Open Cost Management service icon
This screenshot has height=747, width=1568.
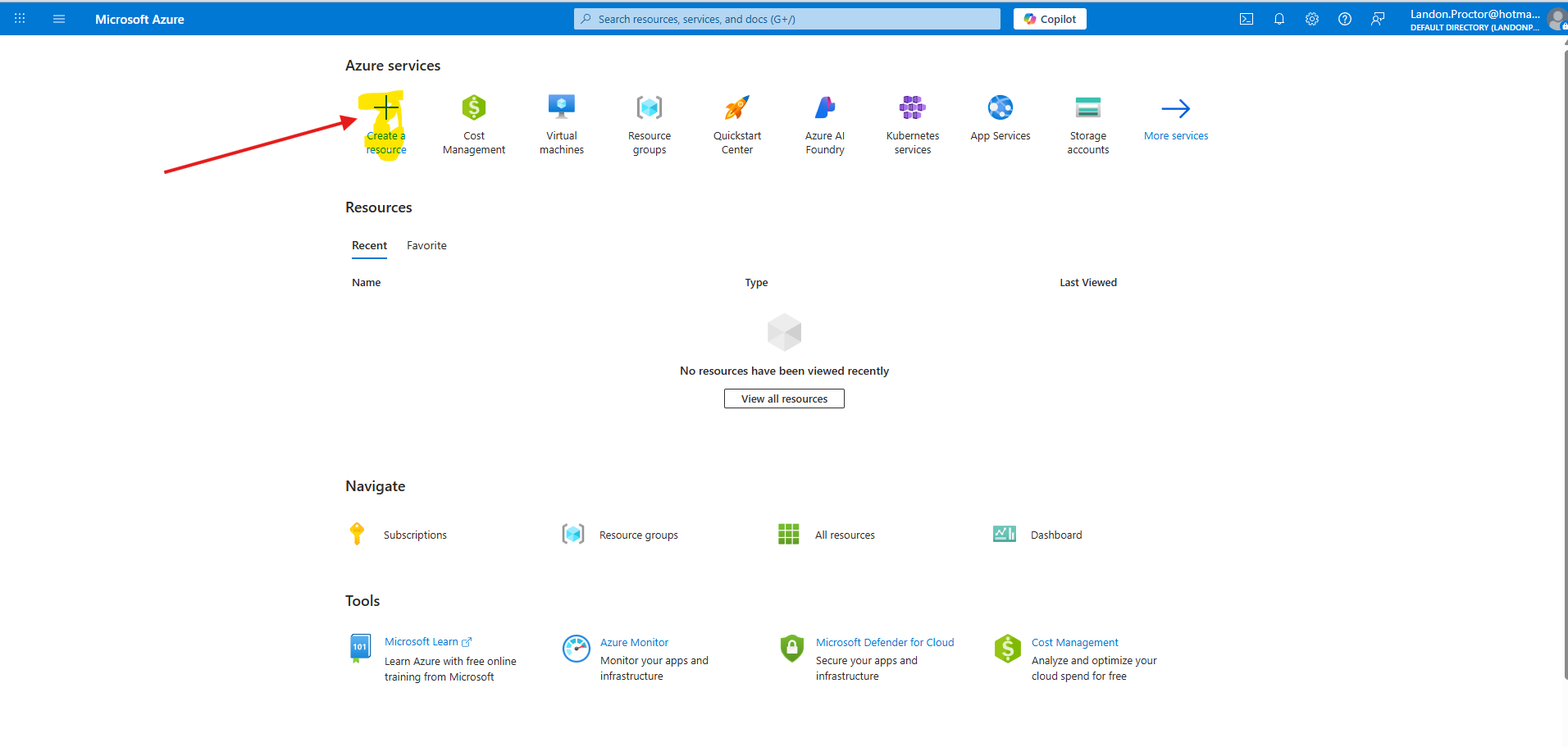coord(474,107)
